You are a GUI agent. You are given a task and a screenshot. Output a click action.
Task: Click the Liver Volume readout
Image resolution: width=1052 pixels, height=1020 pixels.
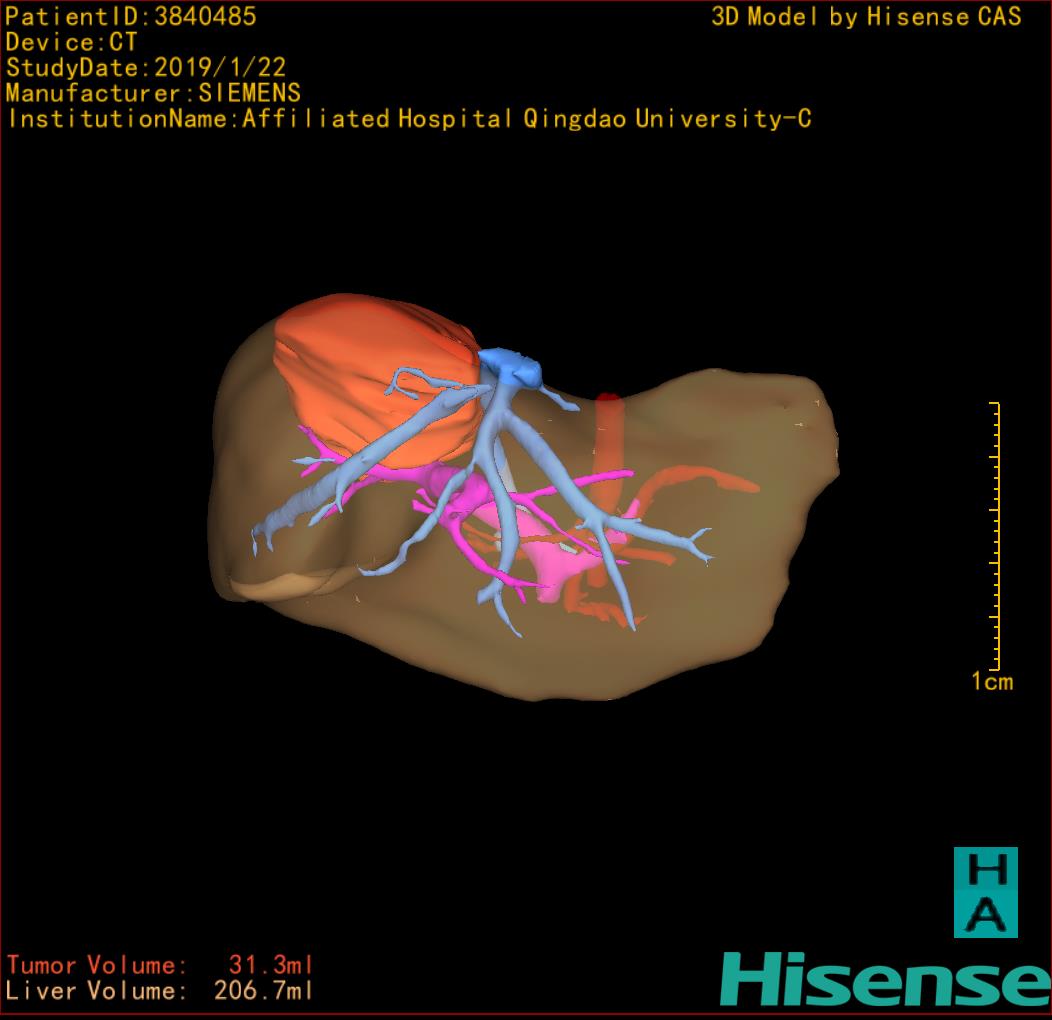pos(160,992)
